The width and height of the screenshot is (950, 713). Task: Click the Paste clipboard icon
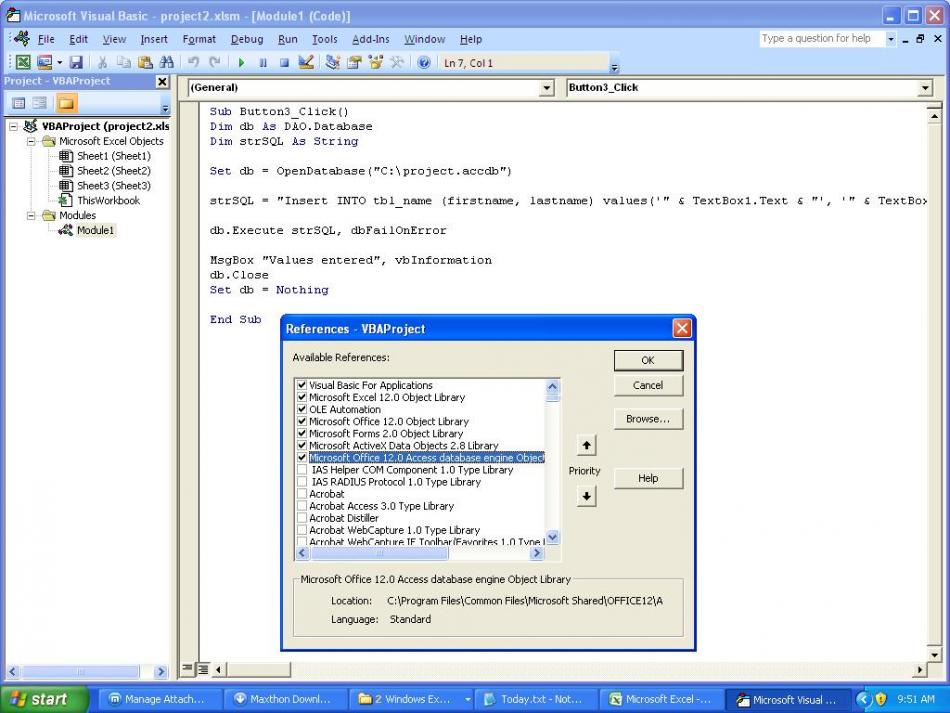[145, 62]
